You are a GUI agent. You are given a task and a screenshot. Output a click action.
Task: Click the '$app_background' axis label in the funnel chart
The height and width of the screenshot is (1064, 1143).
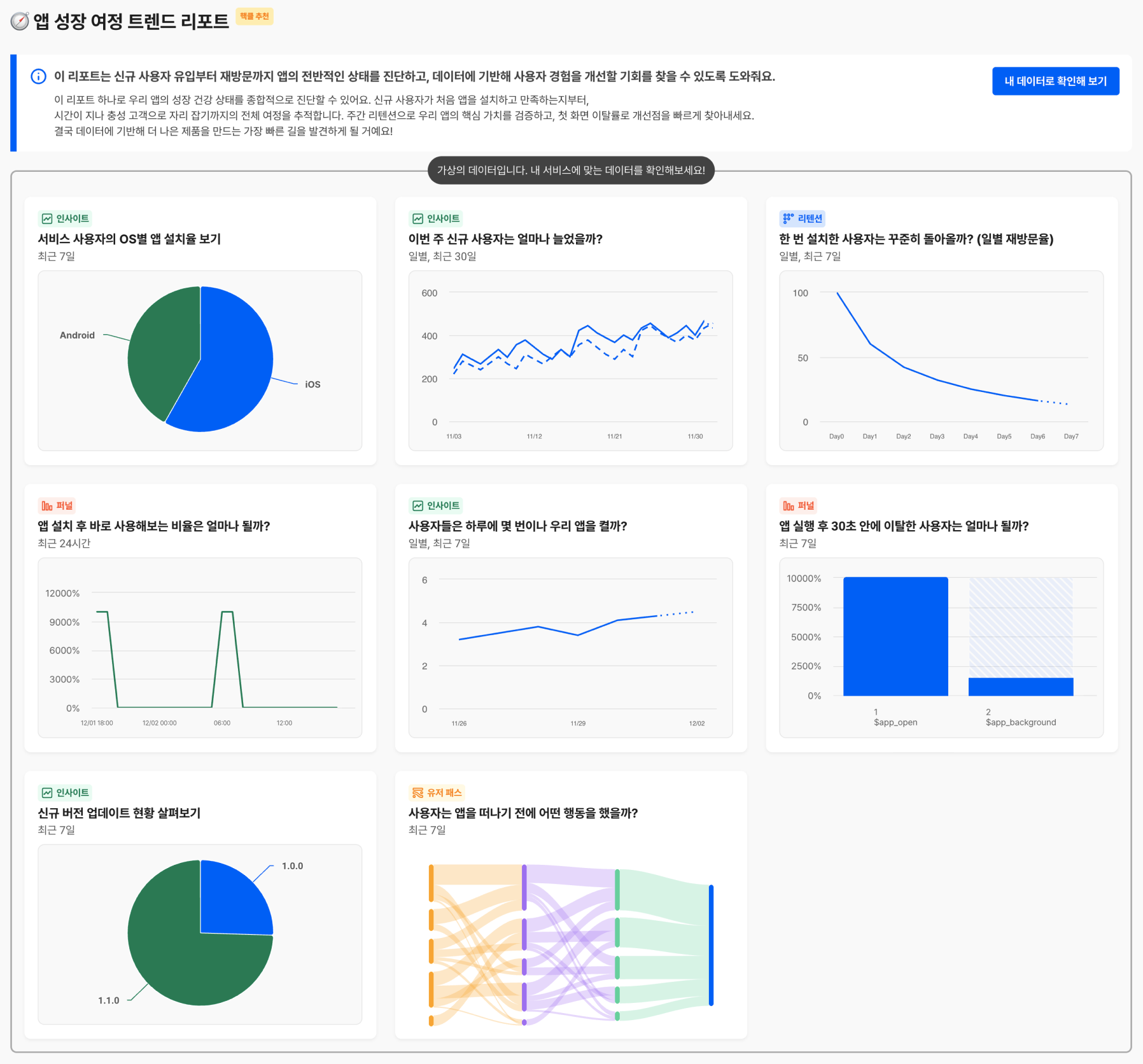pyautogui.click(x=1021, y=722)
